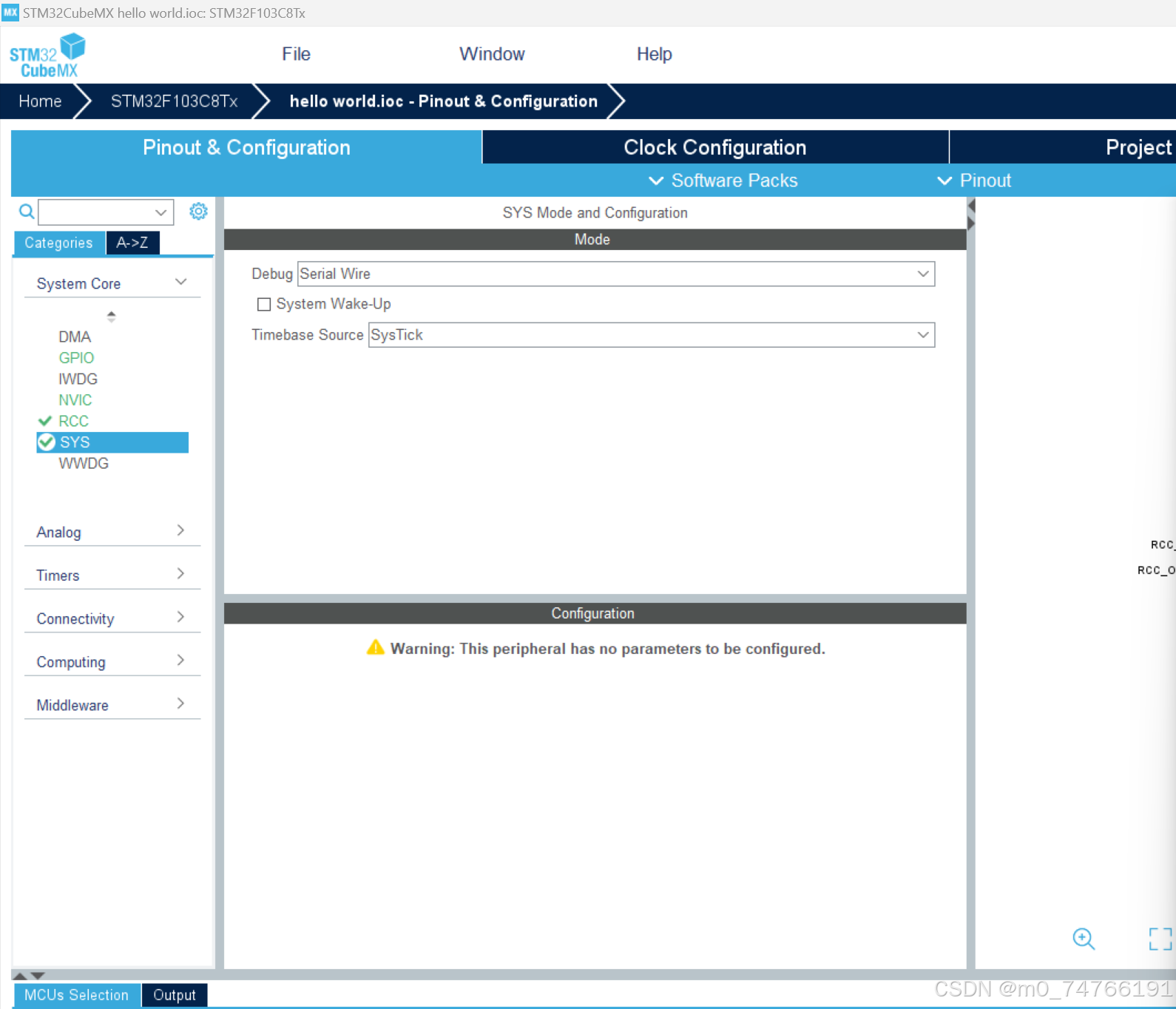Screen dimensions: 1176x1009
Task: Click the small sort arrows above DMA
Action: pos(111,317)
